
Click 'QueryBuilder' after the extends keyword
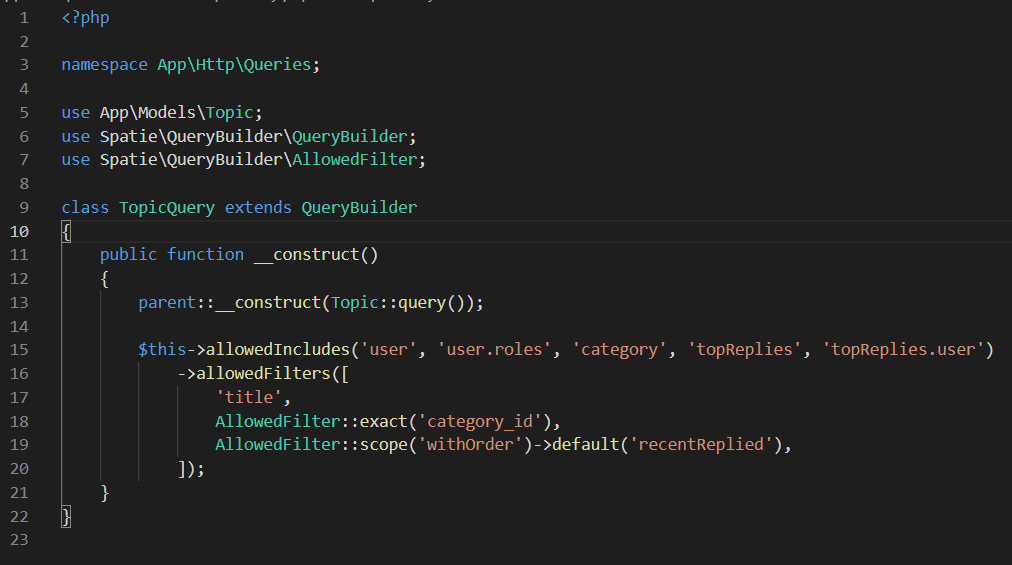[x=359, y=207]
